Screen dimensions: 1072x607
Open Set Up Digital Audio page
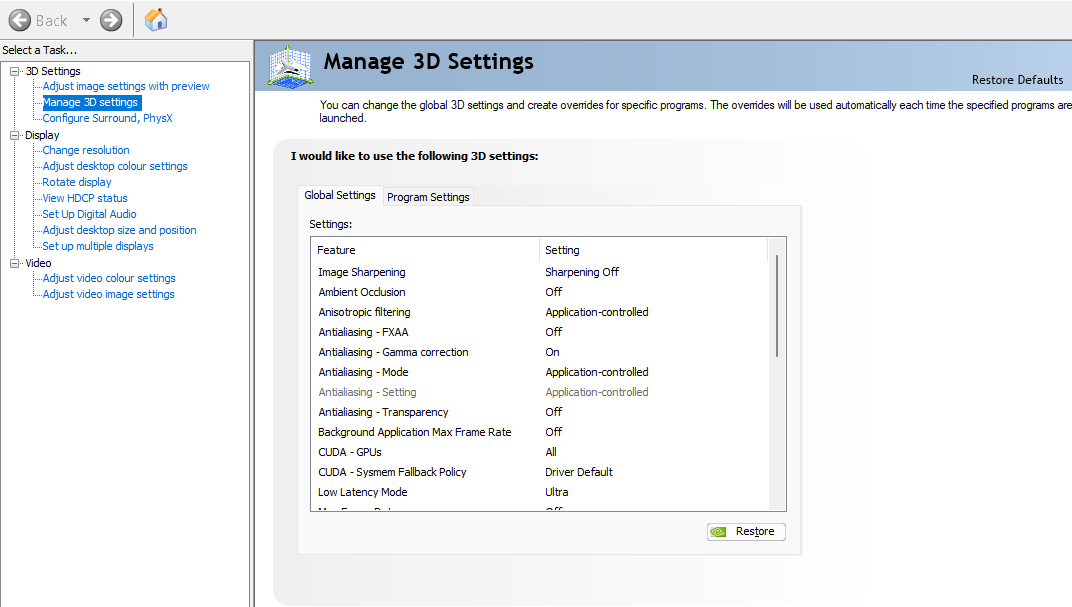(x=90, y=214)
